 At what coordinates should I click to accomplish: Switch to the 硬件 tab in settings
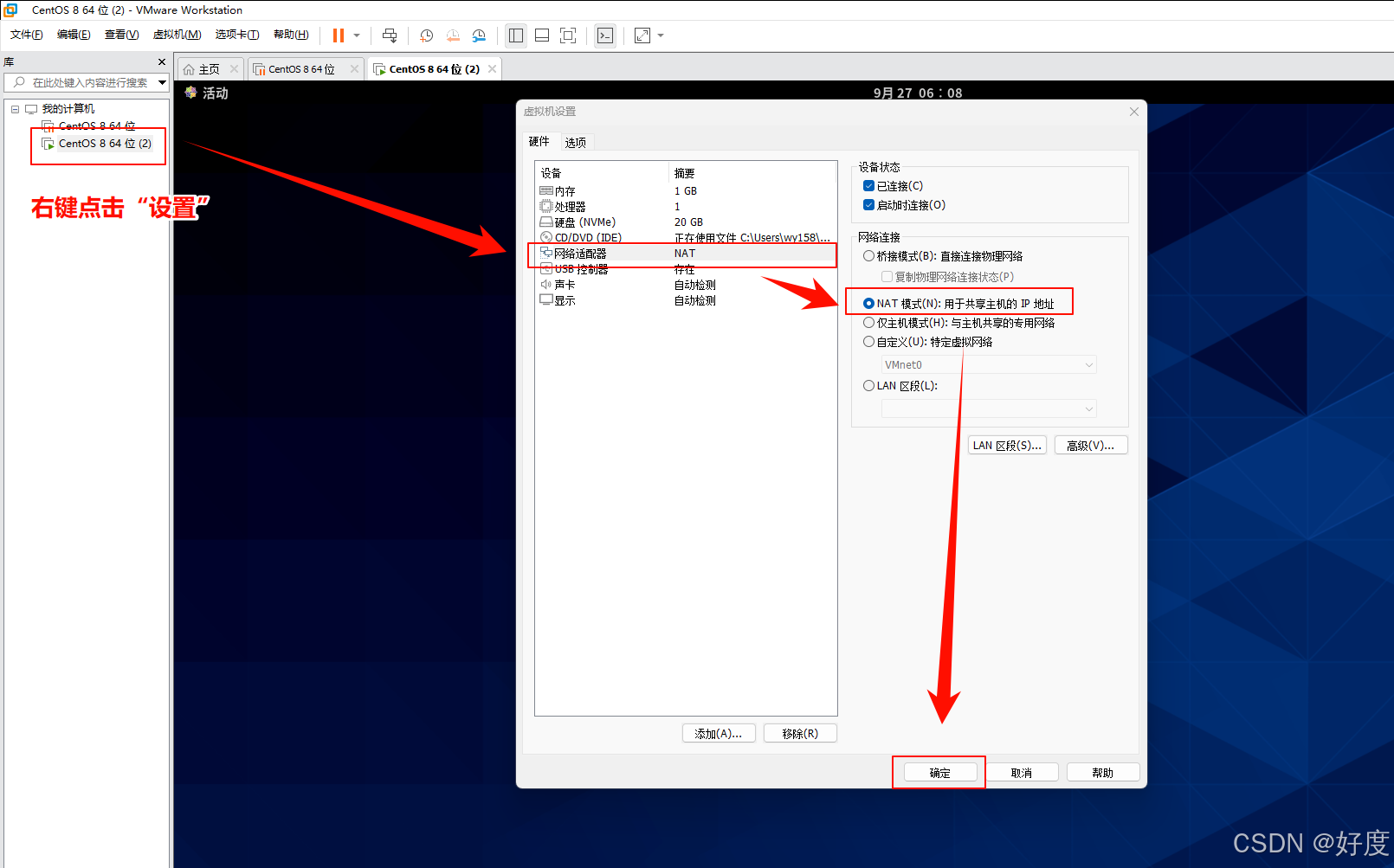click(x=539, y=141)
